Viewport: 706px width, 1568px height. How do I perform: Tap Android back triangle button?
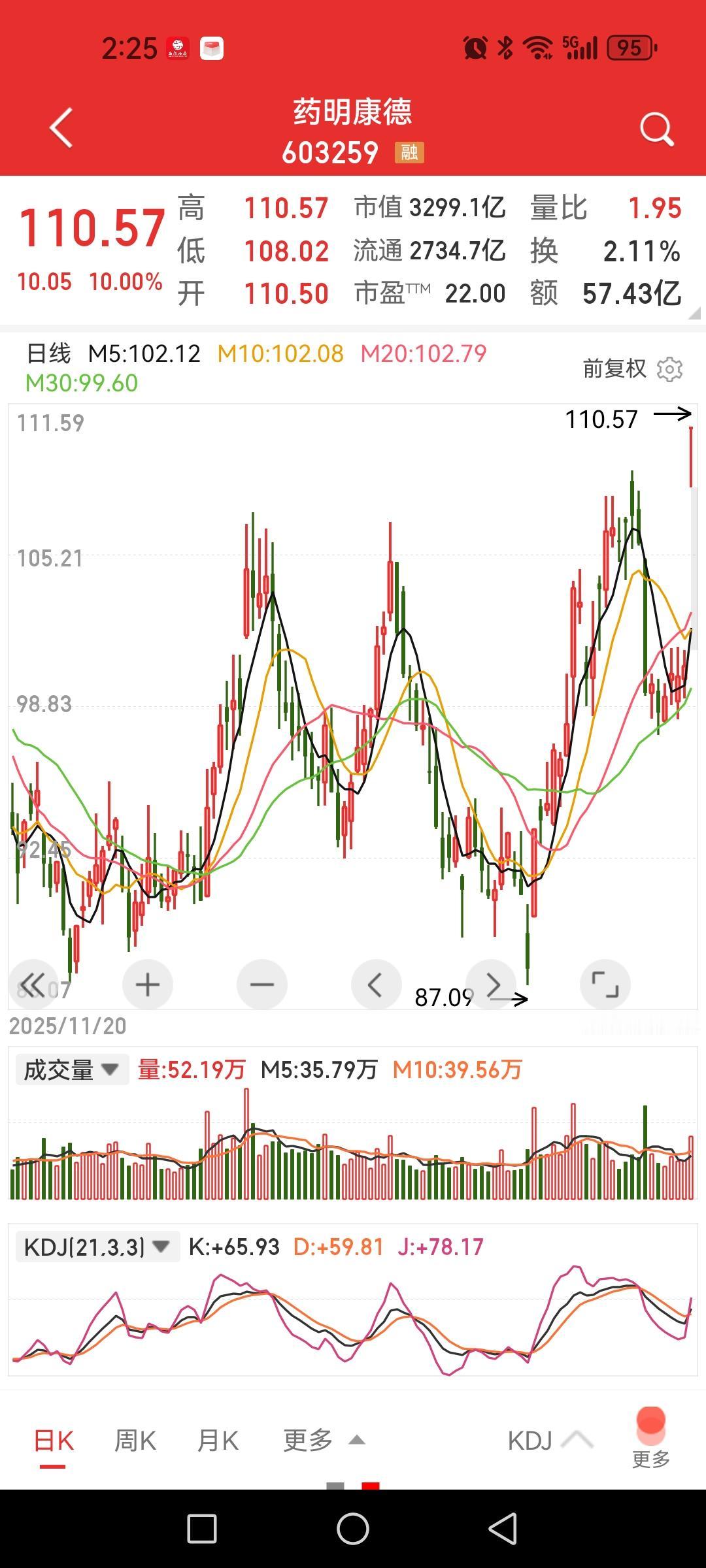[503, 1529]
